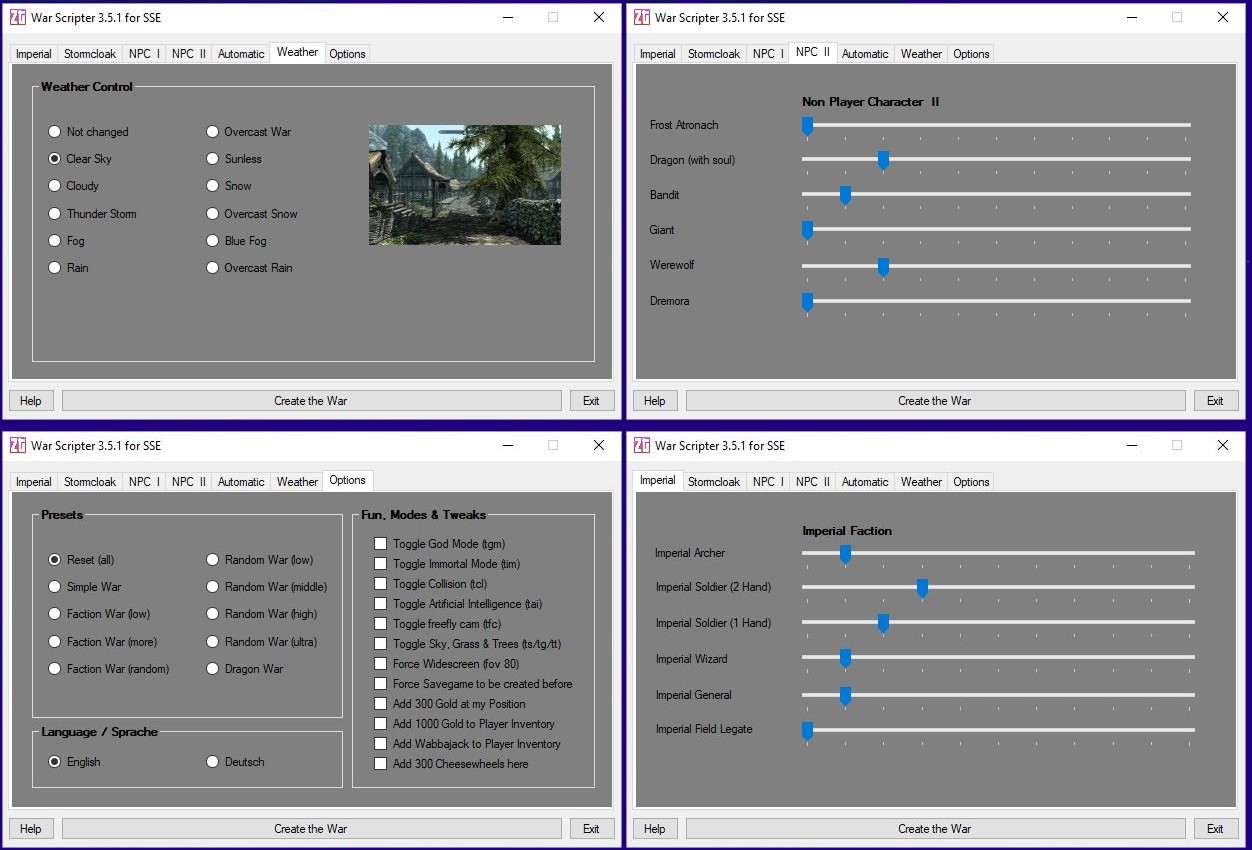Switch to Stormcloak tab in Weather Control window
Viewport: 1252px width, 850px height.
(90, 54)
